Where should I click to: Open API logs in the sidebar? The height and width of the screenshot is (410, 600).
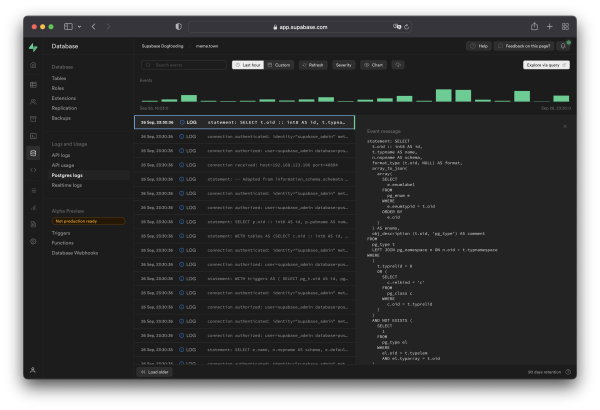[x=61, y=155]
